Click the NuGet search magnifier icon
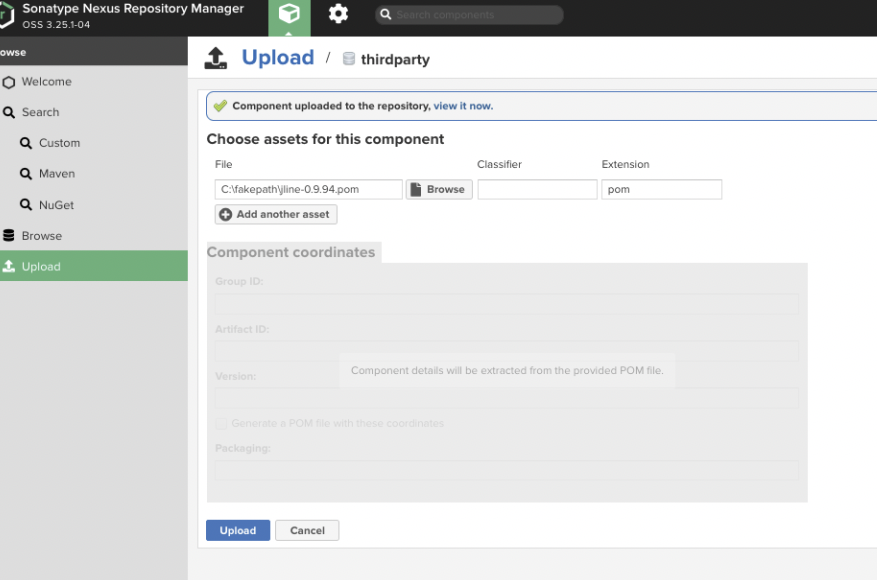This screenshot has height=580, width=877. [26, 205]
